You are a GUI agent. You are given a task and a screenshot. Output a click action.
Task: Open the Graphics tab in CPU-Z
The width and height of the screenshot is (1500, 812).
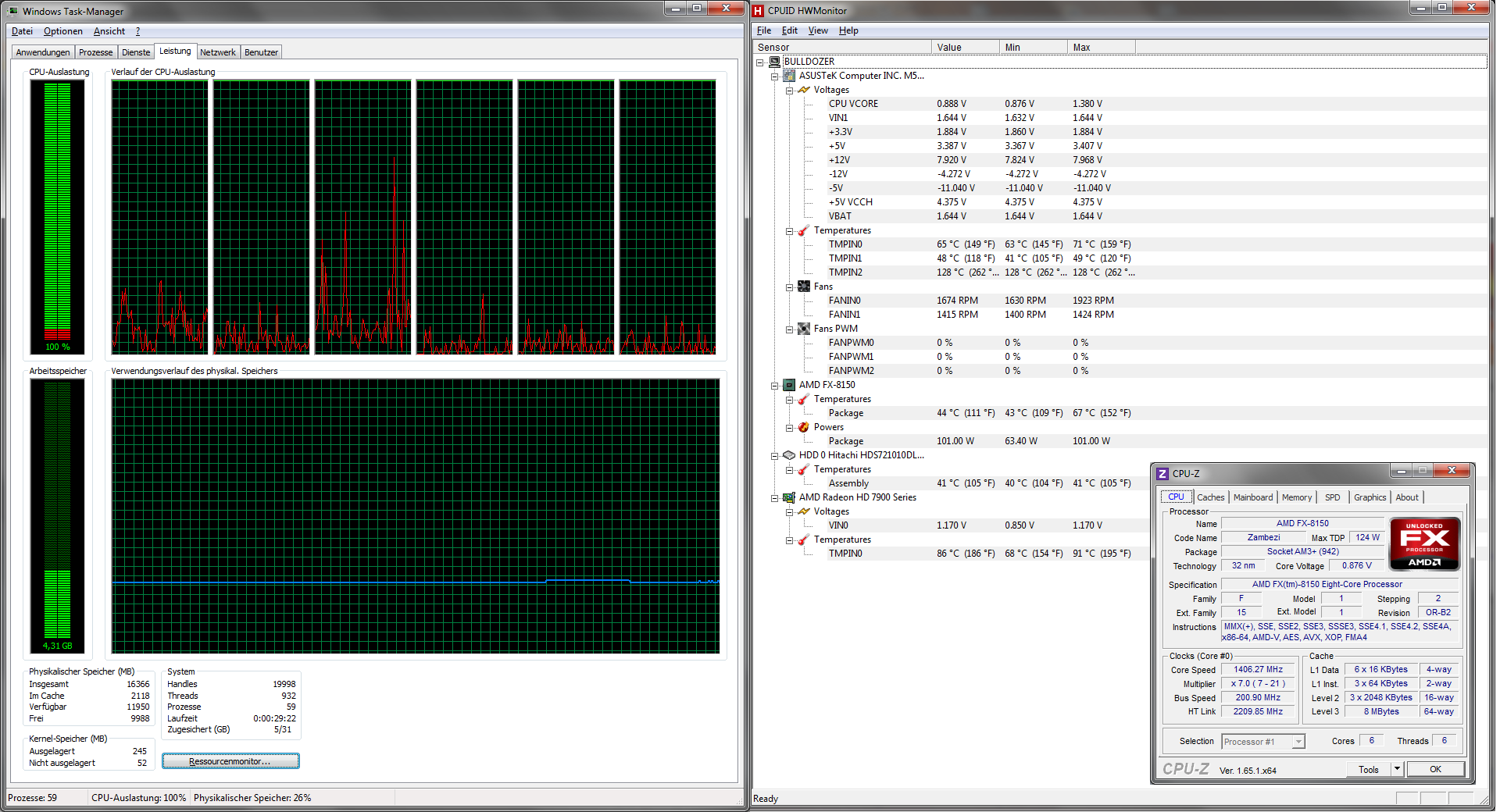coord(1370,497)
